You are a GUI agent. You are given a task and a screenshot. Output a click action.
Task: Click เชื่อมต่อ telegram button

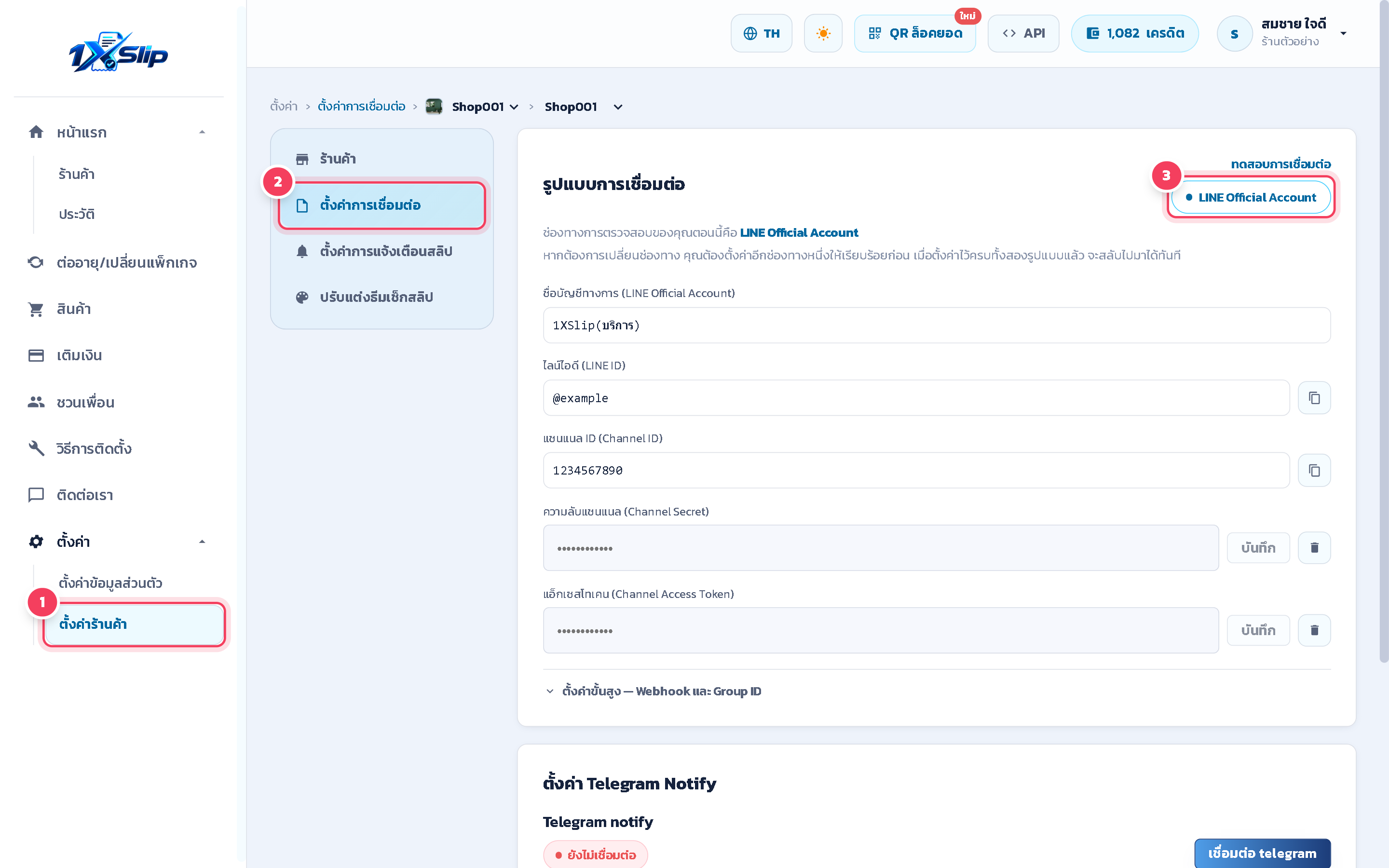1262,853
